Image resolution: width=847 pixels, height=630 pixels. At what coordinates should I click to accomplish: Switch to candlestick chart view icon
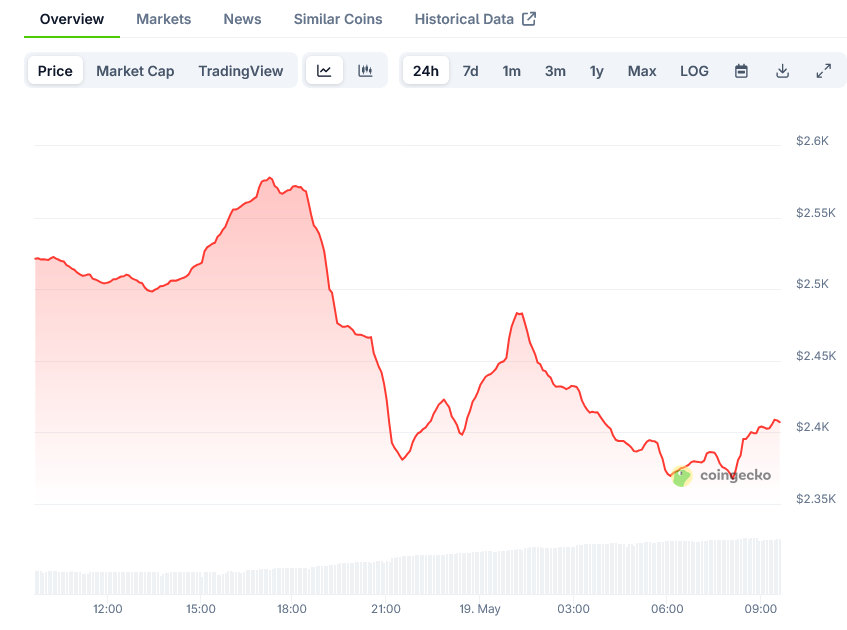click(x=365, y=71)
